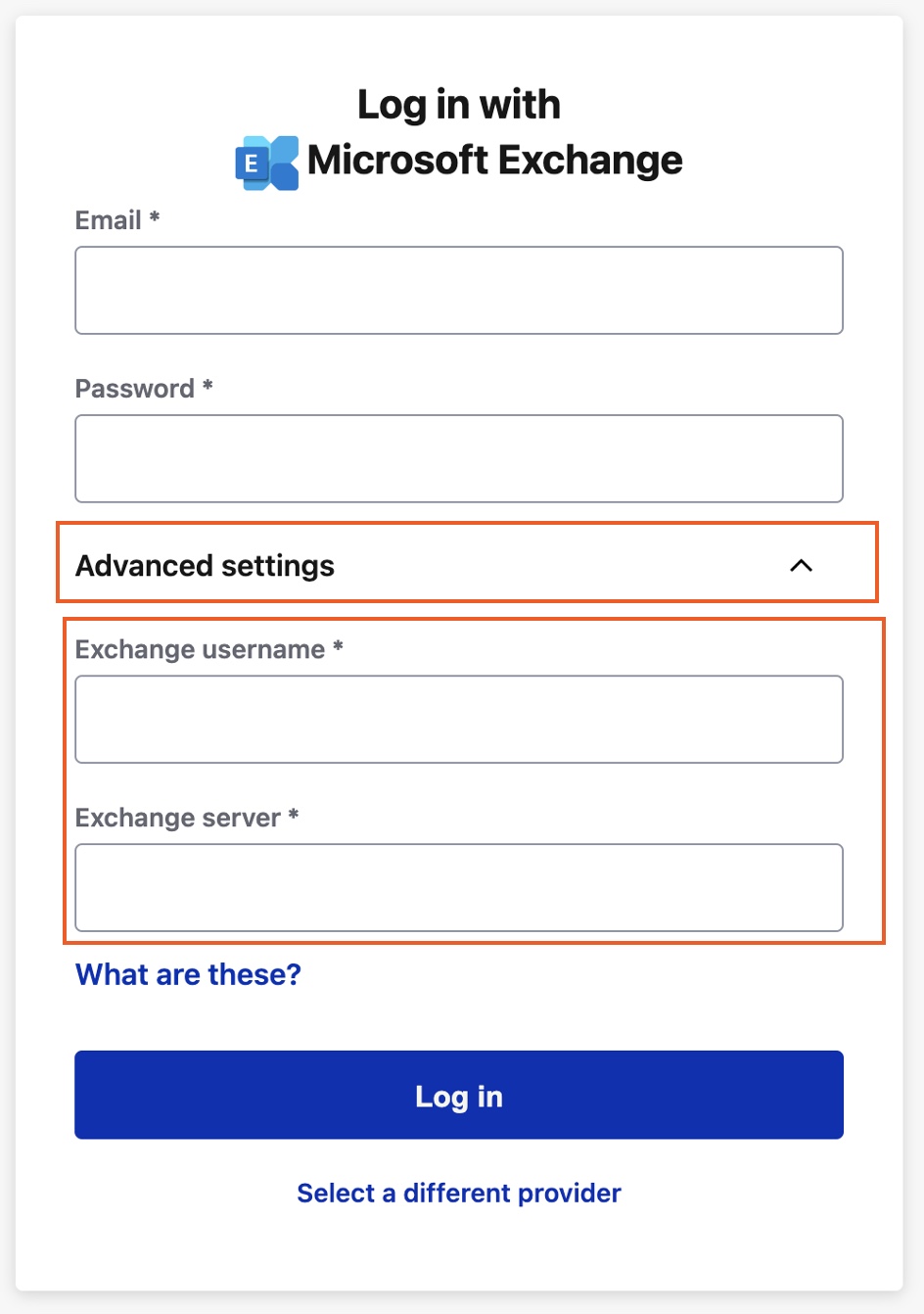
Task: Focus the Password input field
Action: tap(459, 458)
